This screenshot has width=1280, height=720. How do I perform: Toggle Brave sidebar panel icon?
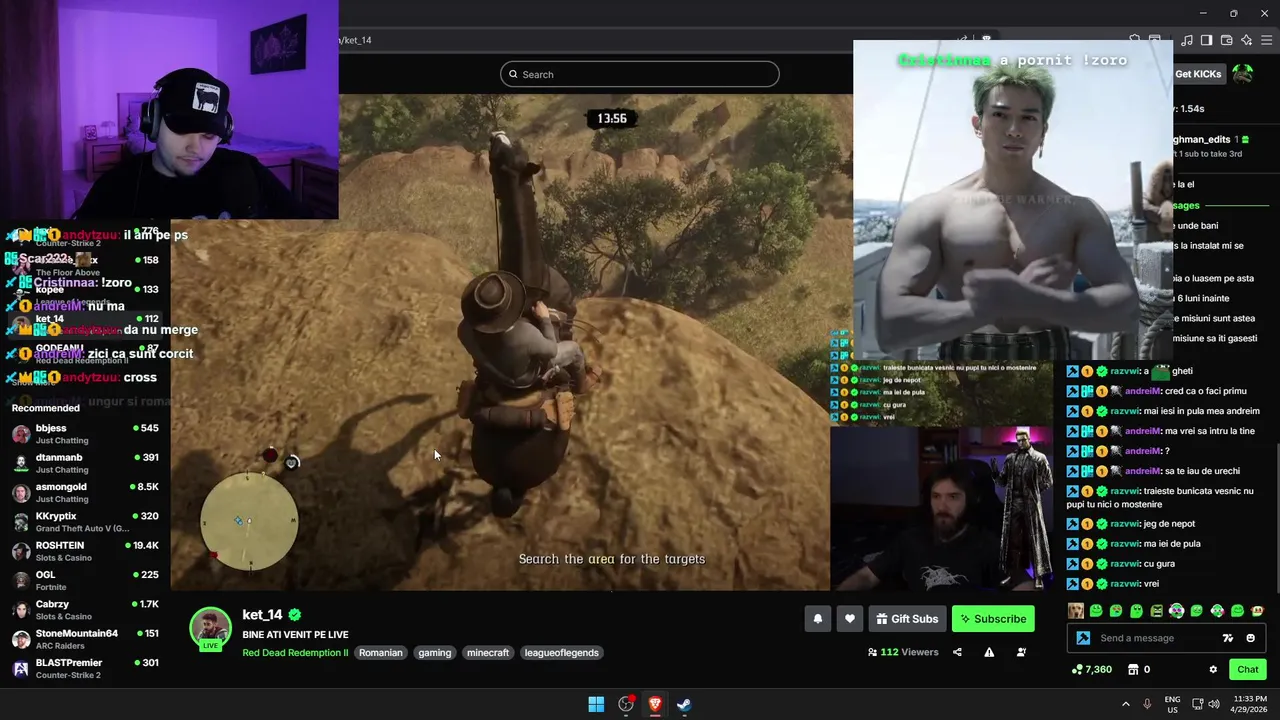[1207, 40]
